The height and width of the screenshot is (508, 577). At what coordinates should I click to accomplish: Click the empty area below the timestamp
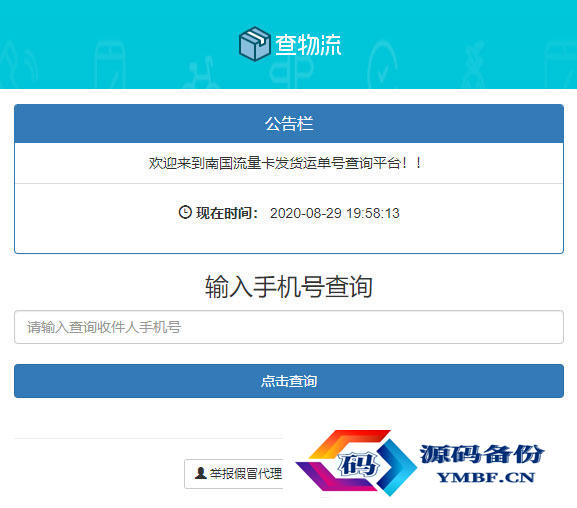pos(289,237)
